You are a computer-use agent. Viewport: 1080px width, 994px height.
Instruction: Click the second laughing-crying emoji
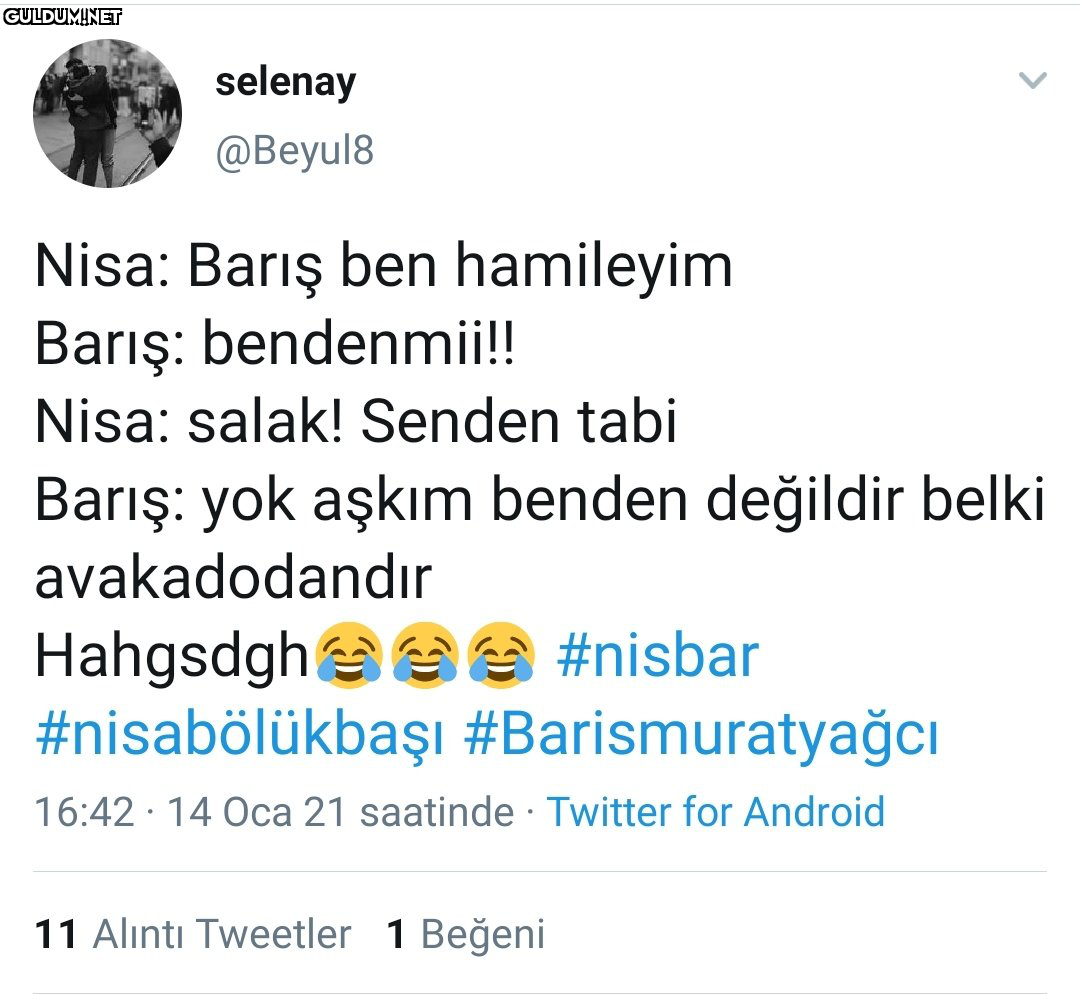click(425, 655)
